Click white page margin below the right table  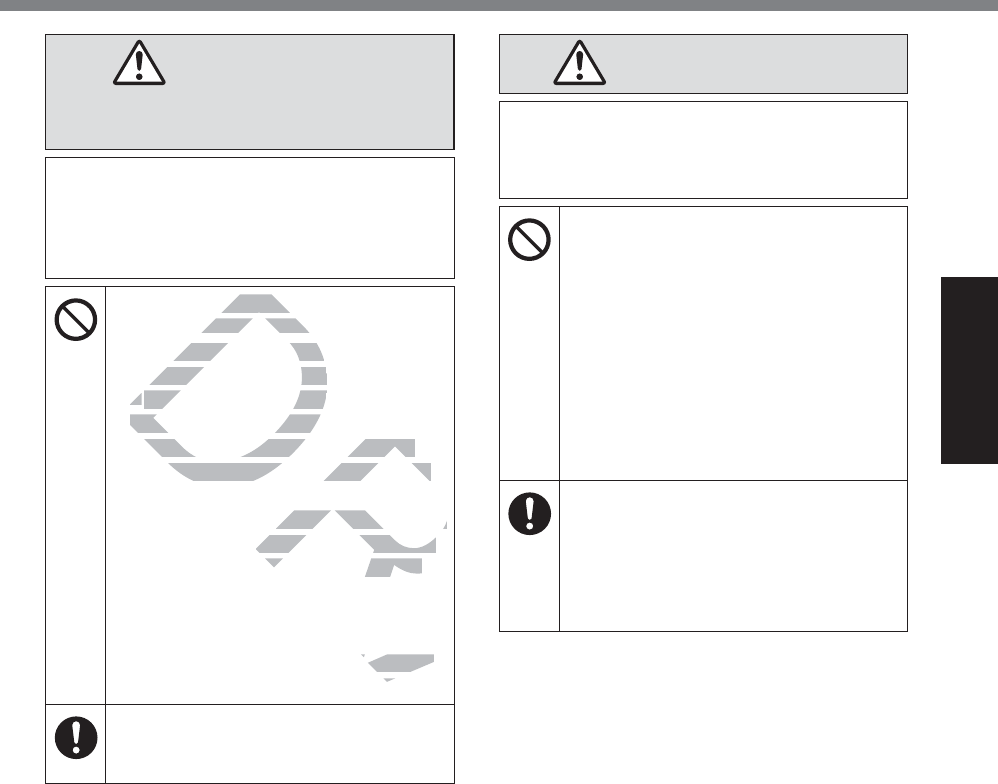click(703, 706)
